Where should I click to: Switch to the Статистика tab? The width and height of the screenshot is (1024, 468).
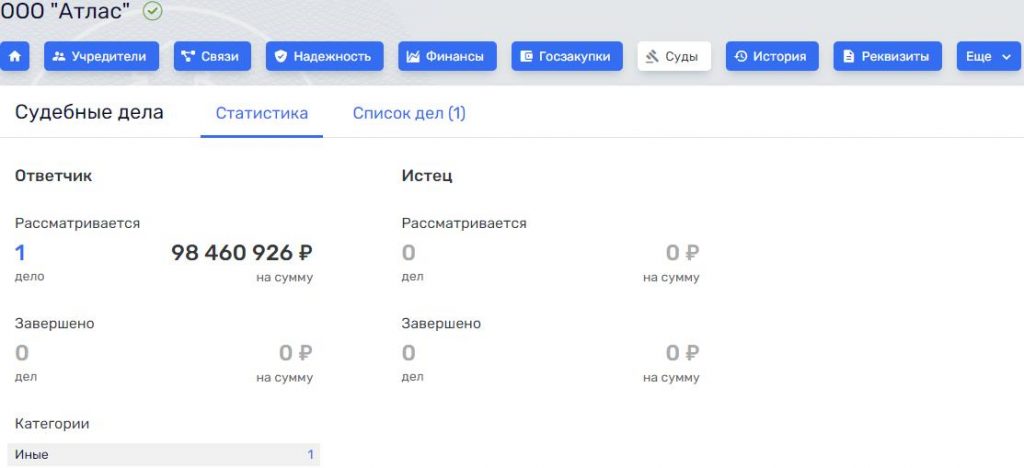pos(261,113)
